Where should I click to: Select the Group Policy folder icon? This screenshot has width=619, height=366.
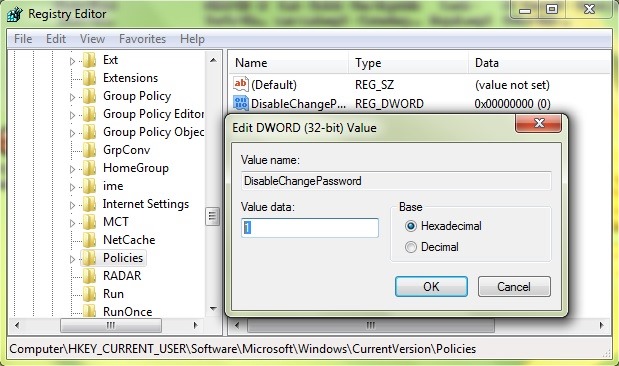[90, 96]
